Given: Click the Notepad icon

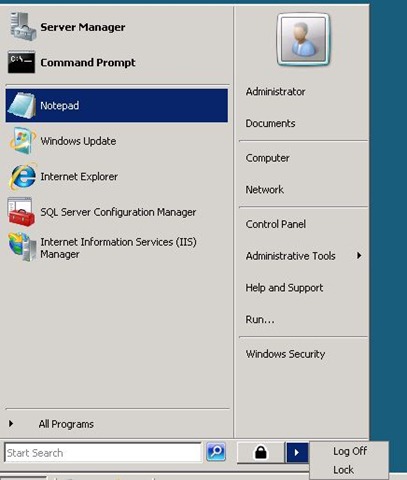Looking at the screenshot, I should [22, 105].
